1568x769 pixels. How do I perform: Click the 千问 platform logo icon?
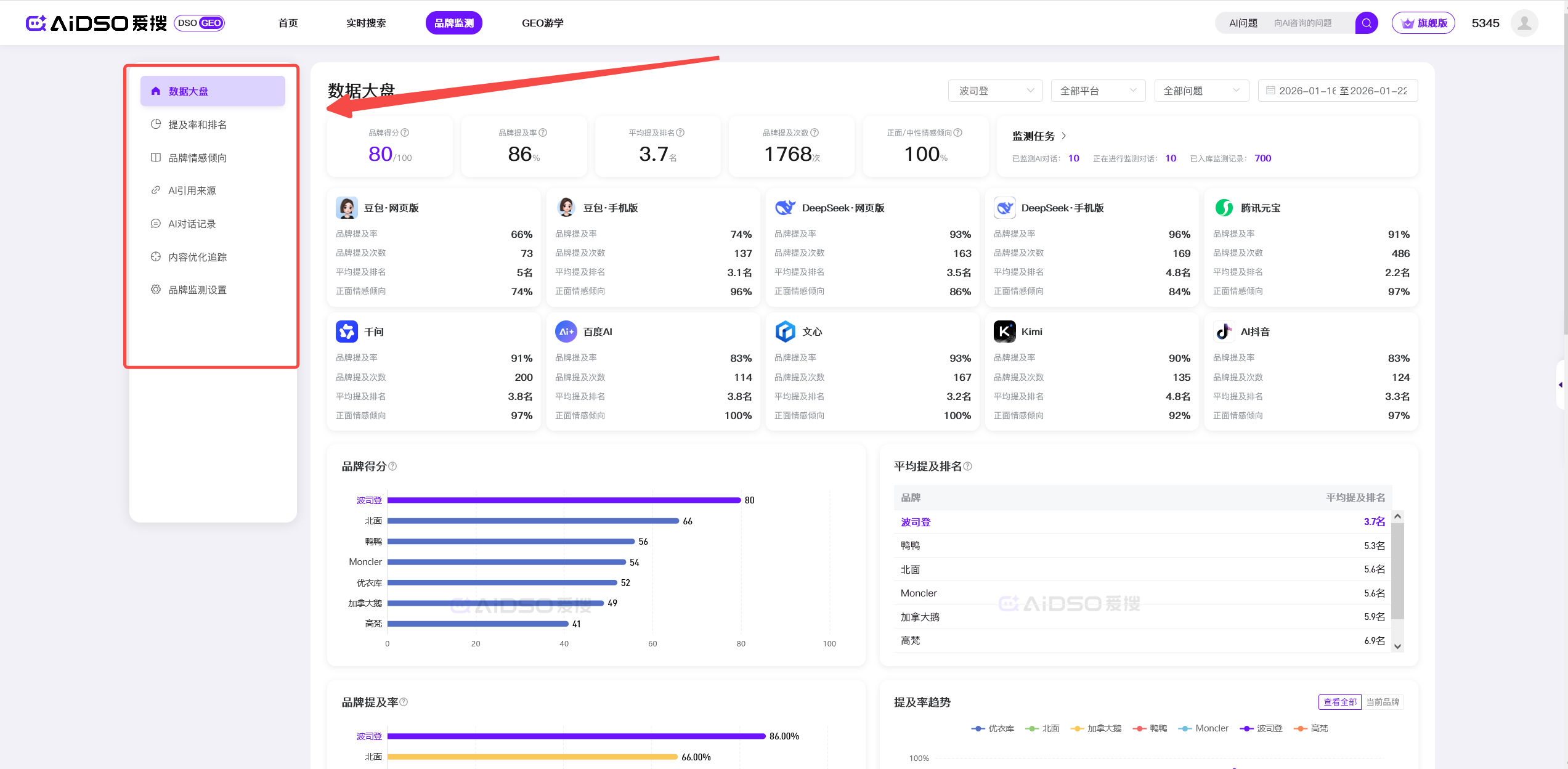(347, 332)
